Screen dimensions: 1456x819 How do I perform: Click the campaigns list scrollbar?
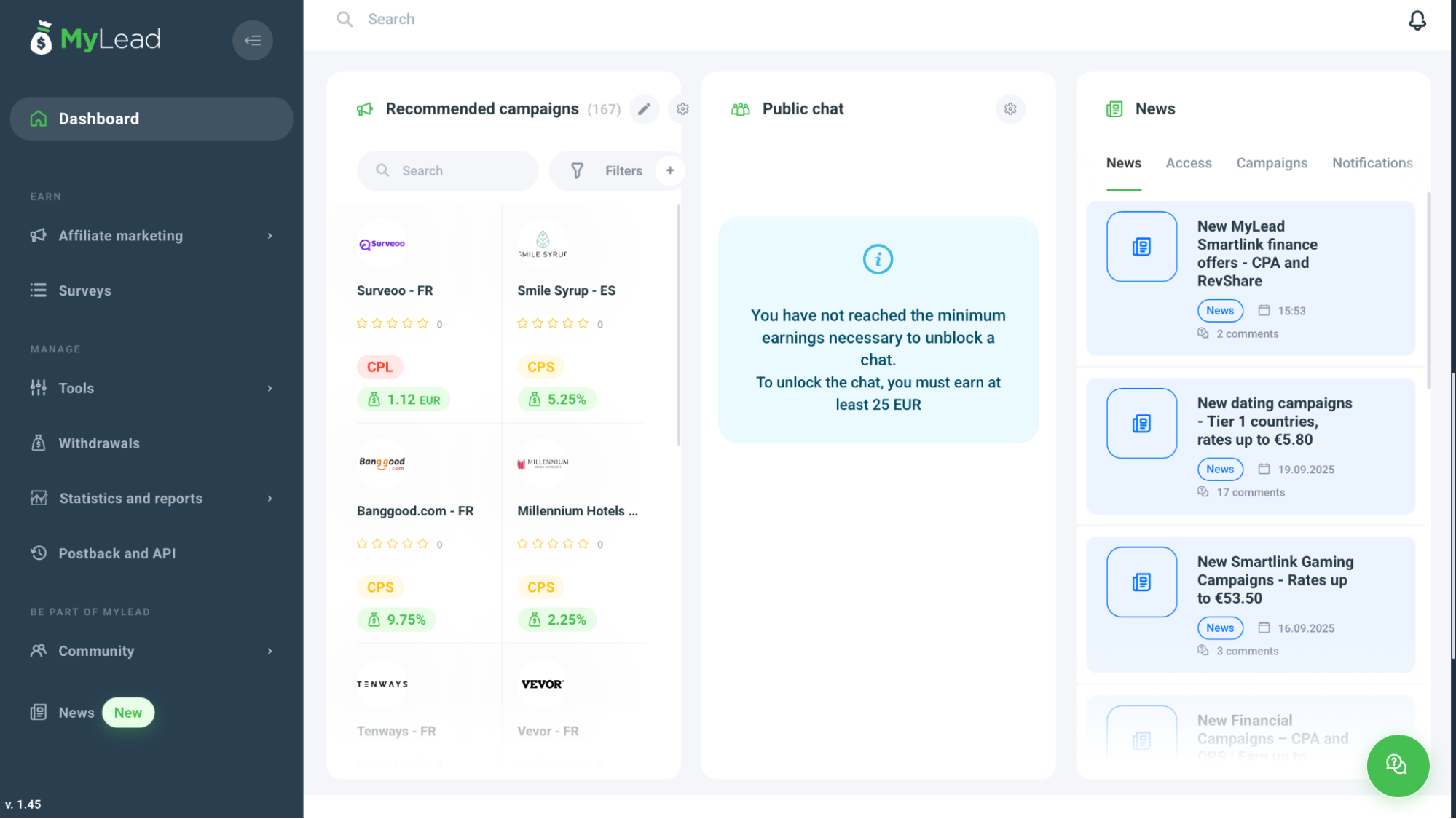[679, 325]
